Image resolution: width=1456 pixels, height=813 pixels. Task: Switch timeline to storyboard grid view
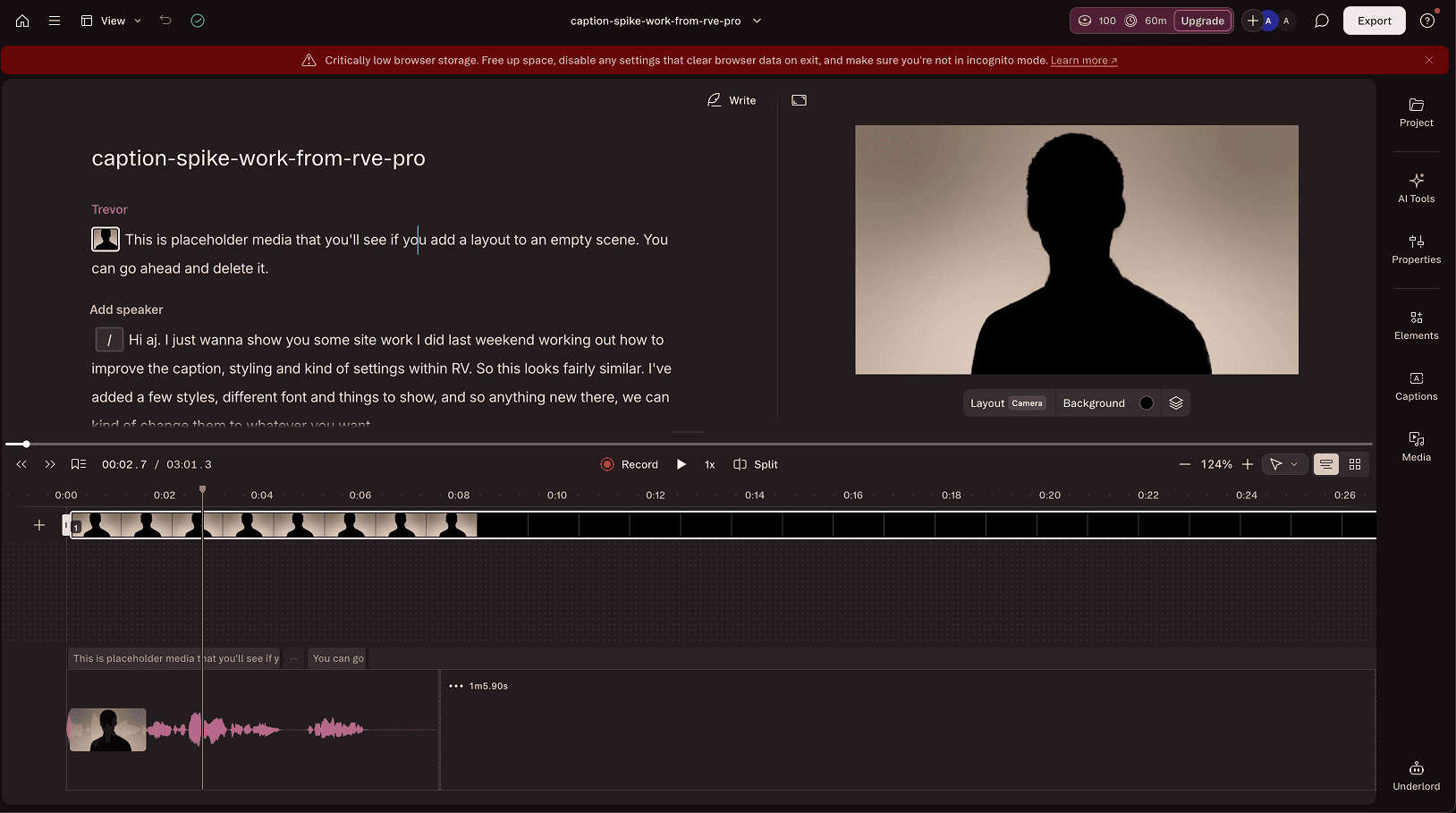click(x=1355, y=464)
